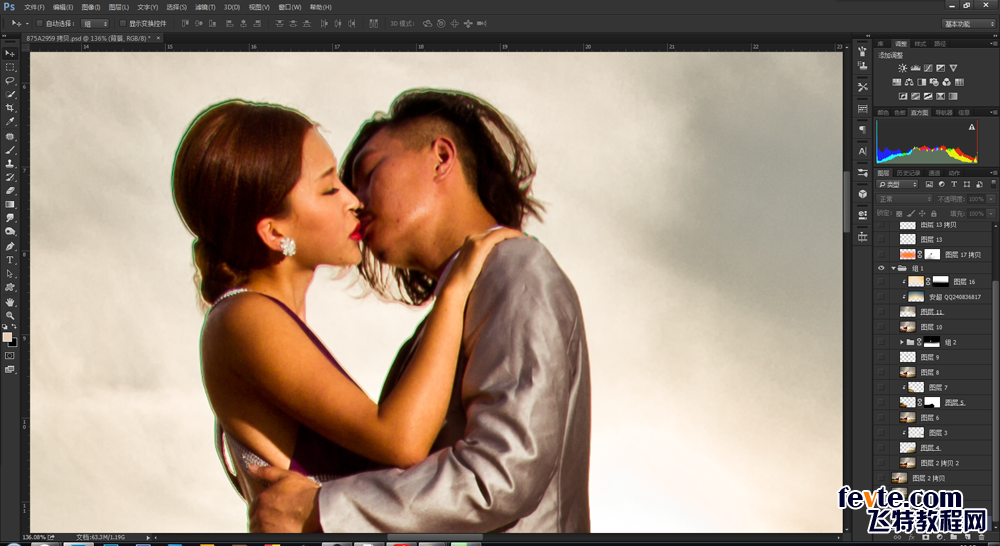Select the Eraser tool
Image resolution: width=1000 pixels, height=546 pixels.
click(10, 191)
